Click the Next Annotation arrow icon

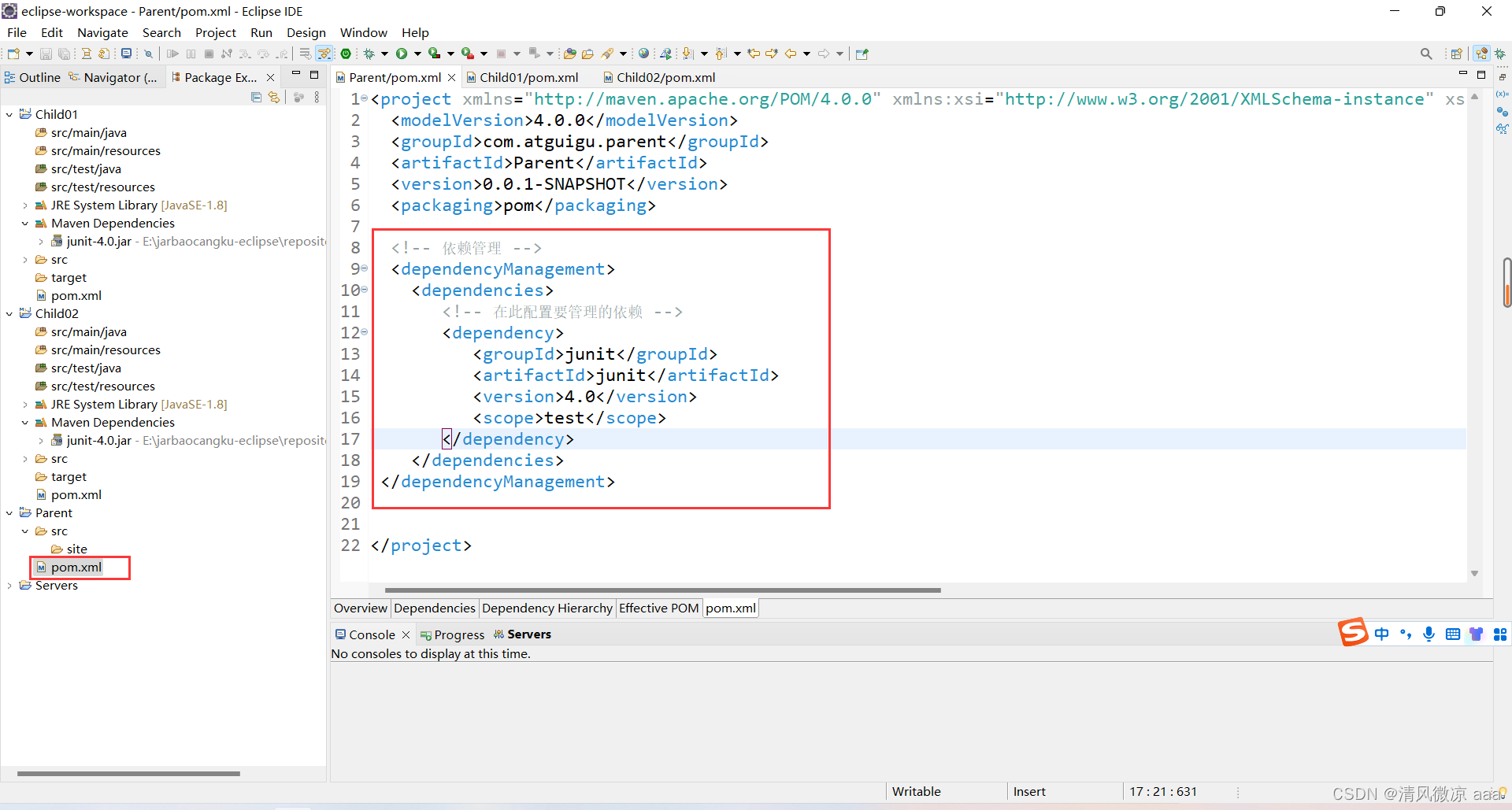(x=687, y=54)
